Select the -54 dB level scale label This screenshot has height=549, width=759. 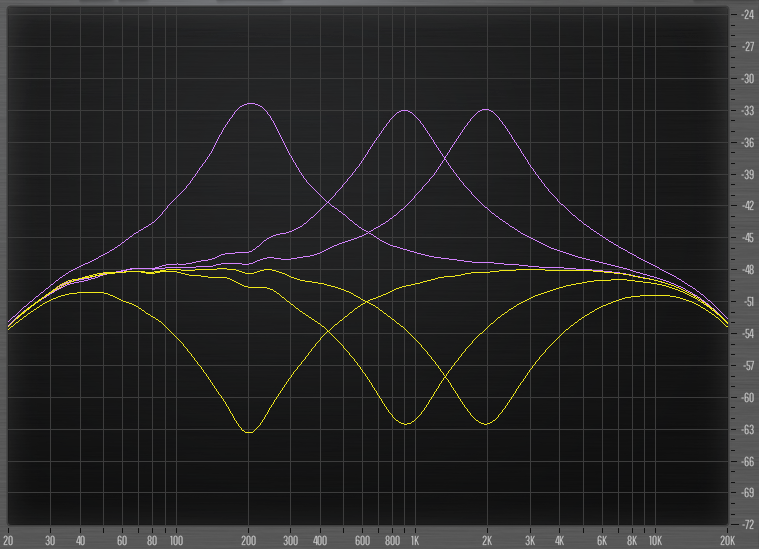748,334
